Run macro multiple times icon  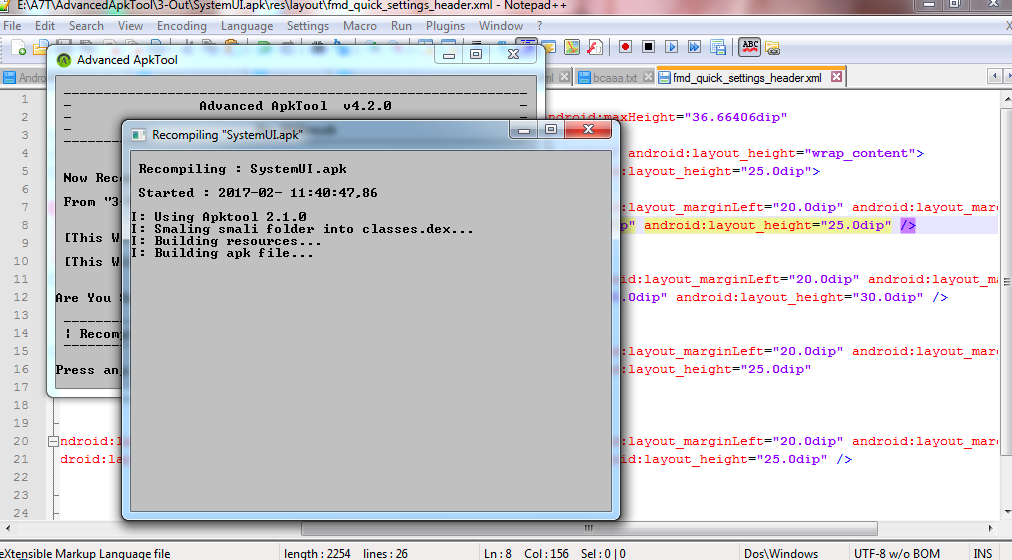[x=694, y=46]
